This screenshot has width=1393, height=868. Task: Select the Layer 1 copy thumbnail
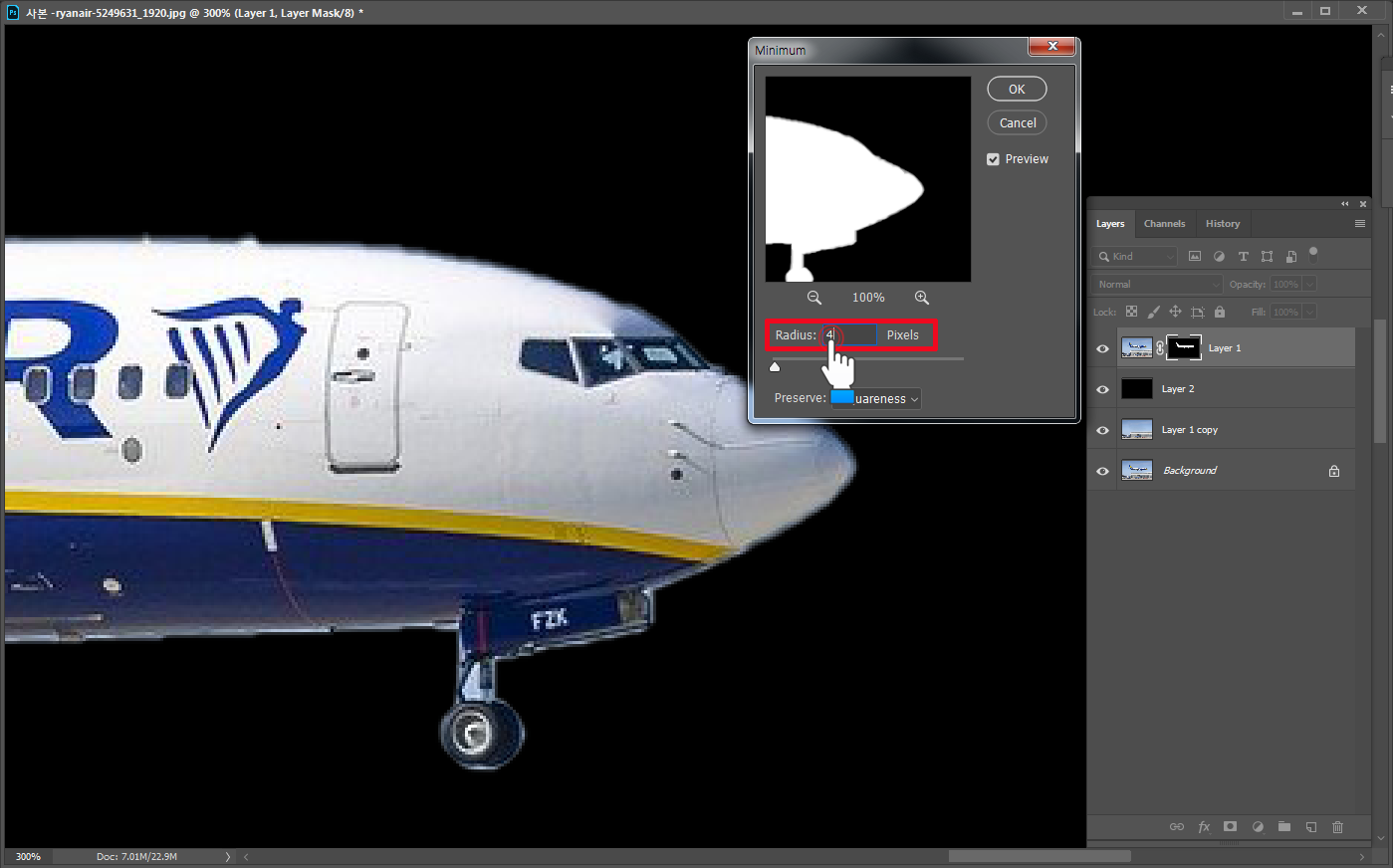1137,430
